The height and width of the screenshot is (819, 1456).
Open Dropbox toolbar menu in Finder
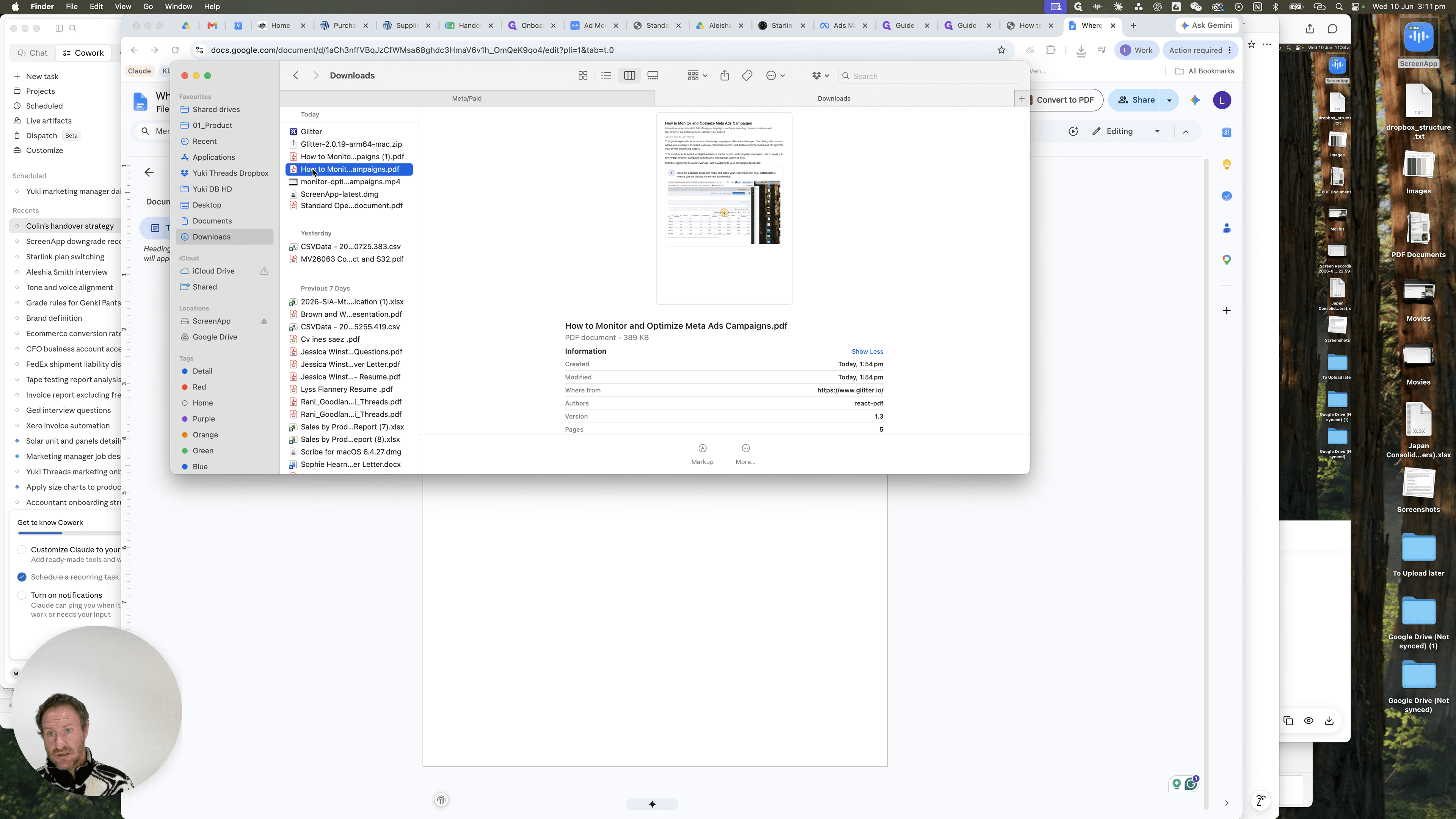point(820,76)
